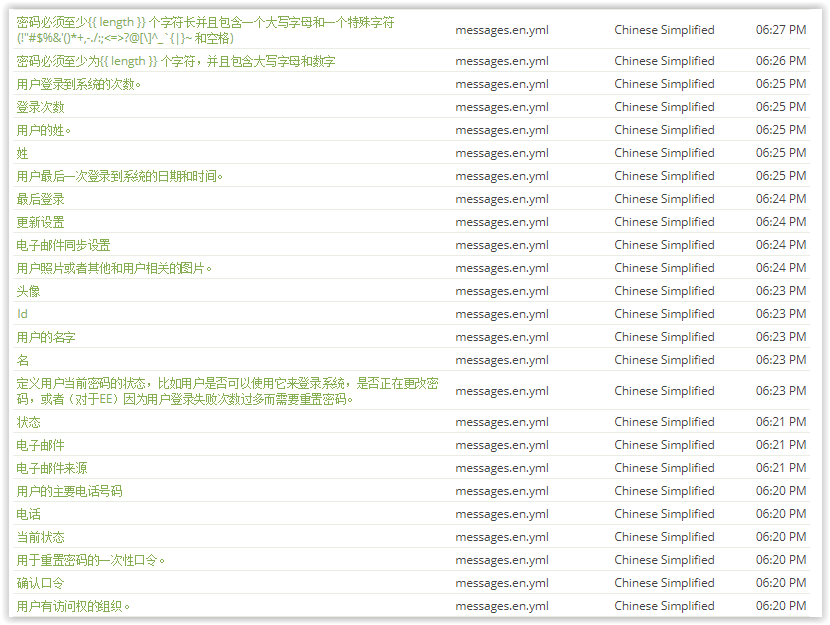Image resolution: width=830 pixels, height=625 pixels.
Task: Open the 用户登录到系统的次数 translation
Action: [78, 85]
